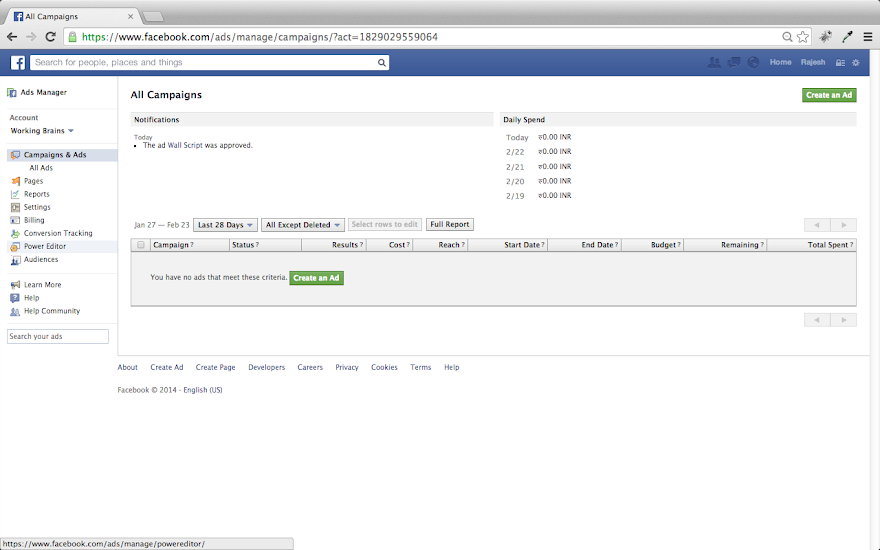Click the Help Community people icon
Viewport: 880px width, 550px height.
[x=15, y=311]
